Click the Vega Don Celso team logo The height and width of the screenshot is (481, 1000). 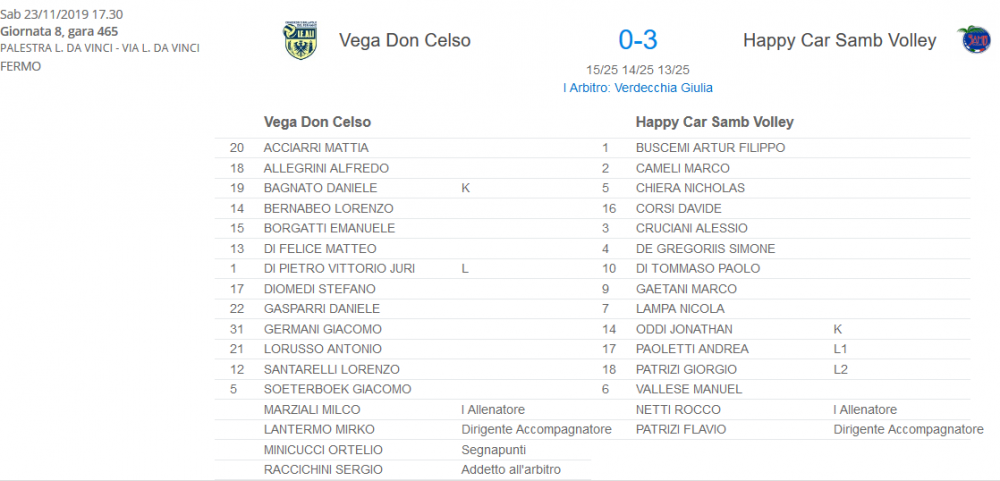301,41
